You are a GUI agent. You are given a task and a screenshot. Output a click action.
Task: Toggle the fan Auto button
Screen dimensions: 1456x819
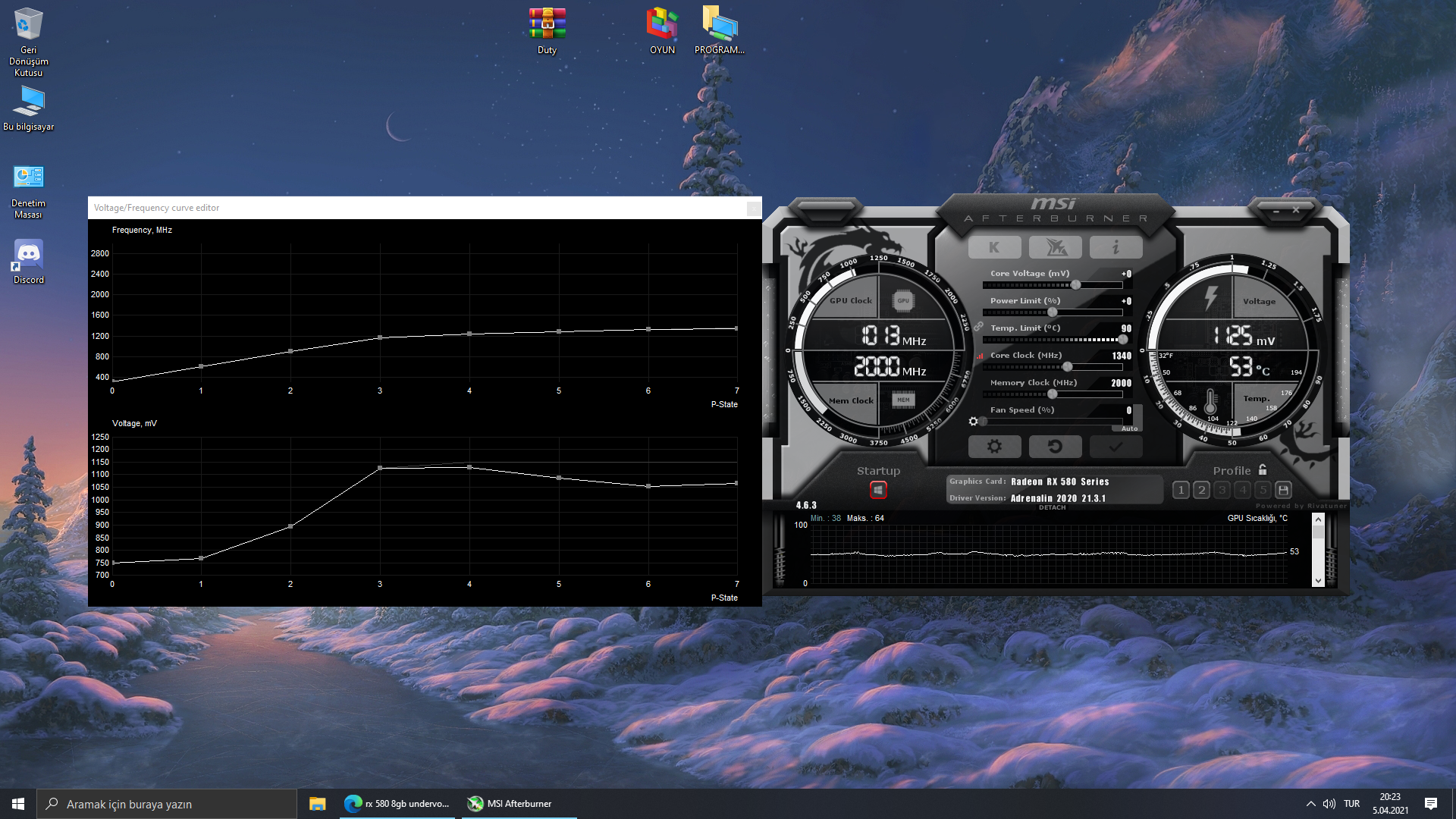point(1129,428)
